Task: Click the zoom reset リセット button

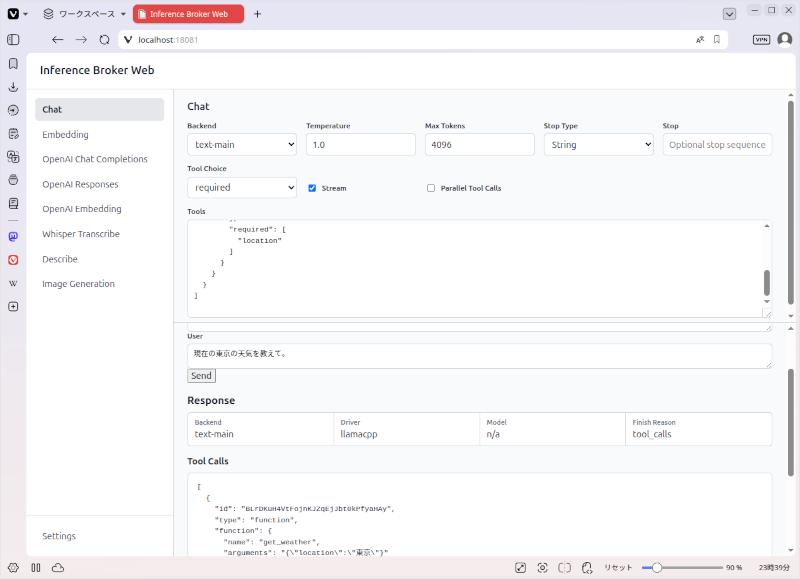Action: (x=618, y=568)
